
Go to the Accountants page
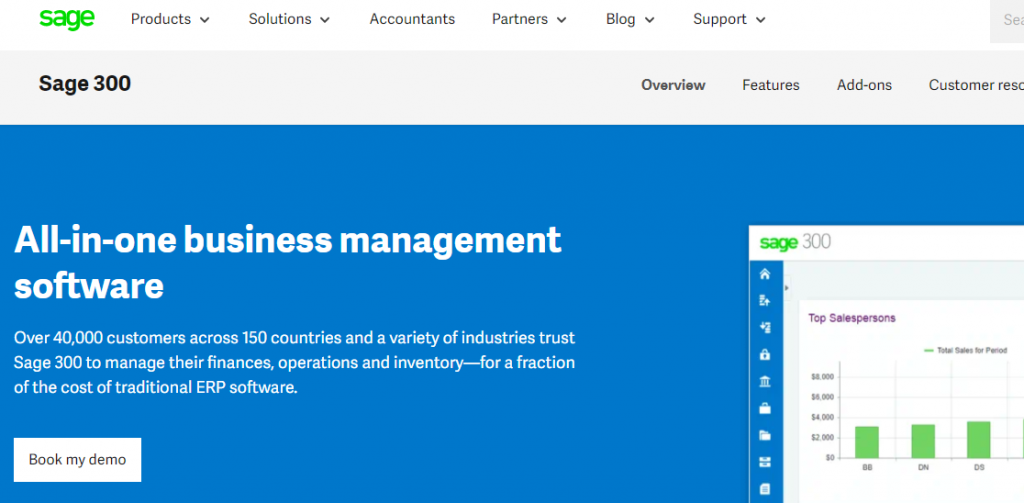point(412,20)
